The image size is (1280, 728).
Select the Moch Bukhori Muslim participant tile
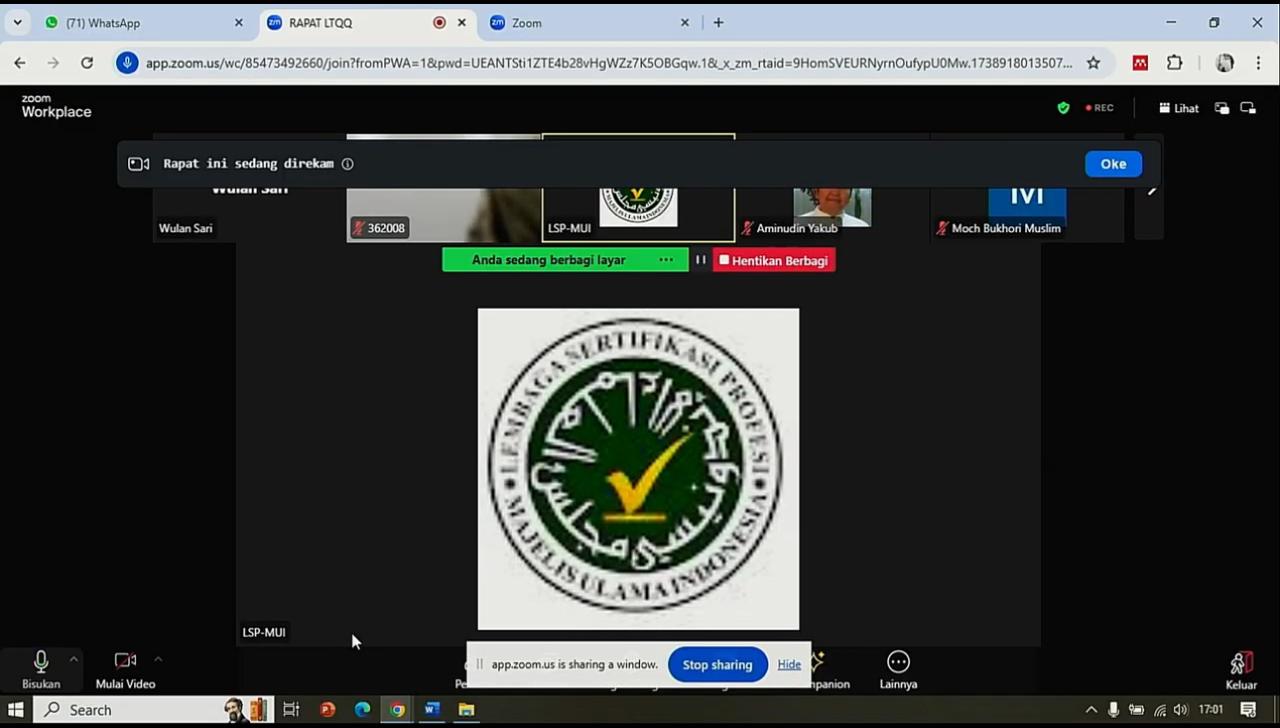1027,189
